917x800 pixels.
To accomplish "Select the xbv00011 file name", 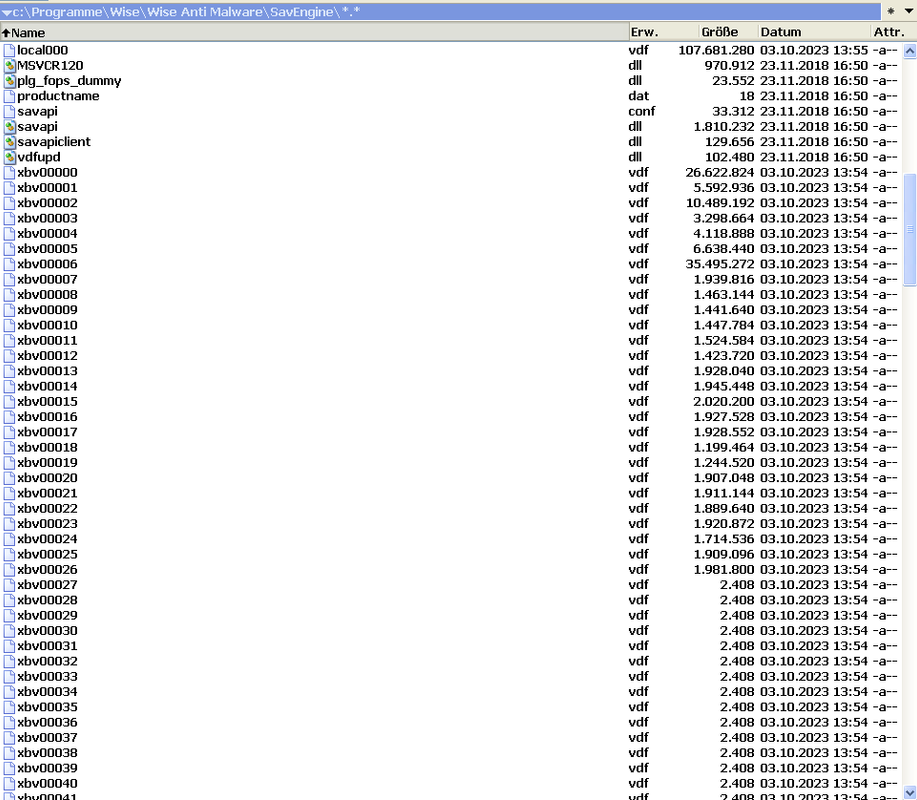I will 47,340.
